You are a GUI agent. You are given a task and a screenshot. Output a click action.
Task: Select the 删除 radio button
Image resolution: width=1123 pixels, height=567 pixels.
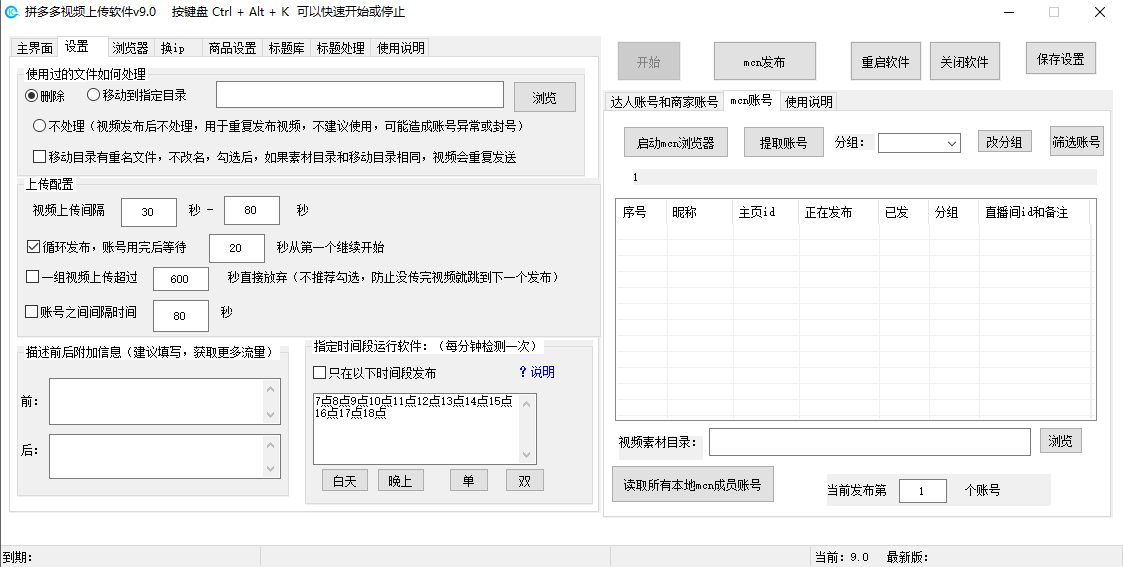32,96
